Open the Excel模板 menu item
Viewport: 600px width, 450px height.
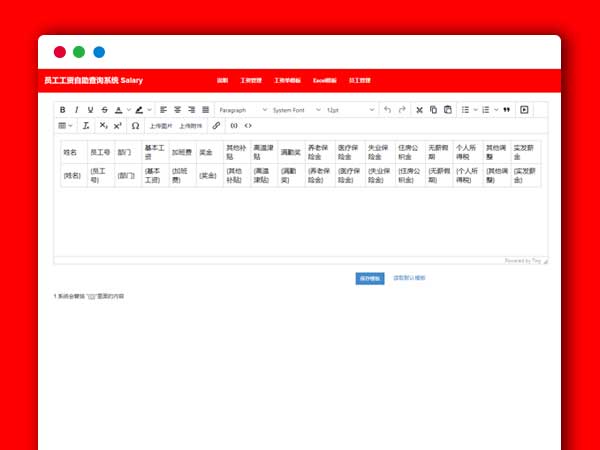click(324, 80)
